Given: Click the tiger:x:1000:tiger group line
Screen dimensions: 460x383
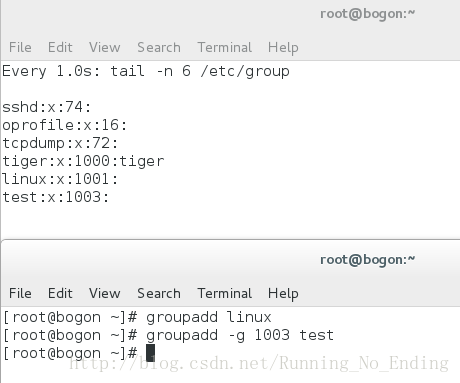Looking at the screenshot, I should (83, 161).
